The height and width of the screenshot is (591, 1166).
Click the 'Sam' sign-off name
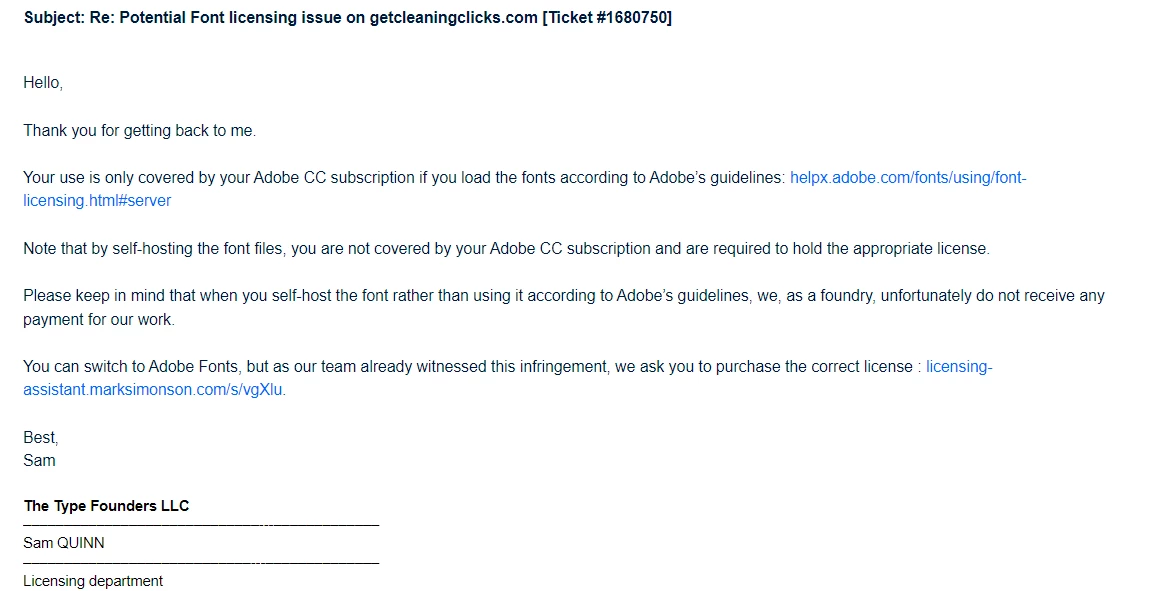click(39, 460)
